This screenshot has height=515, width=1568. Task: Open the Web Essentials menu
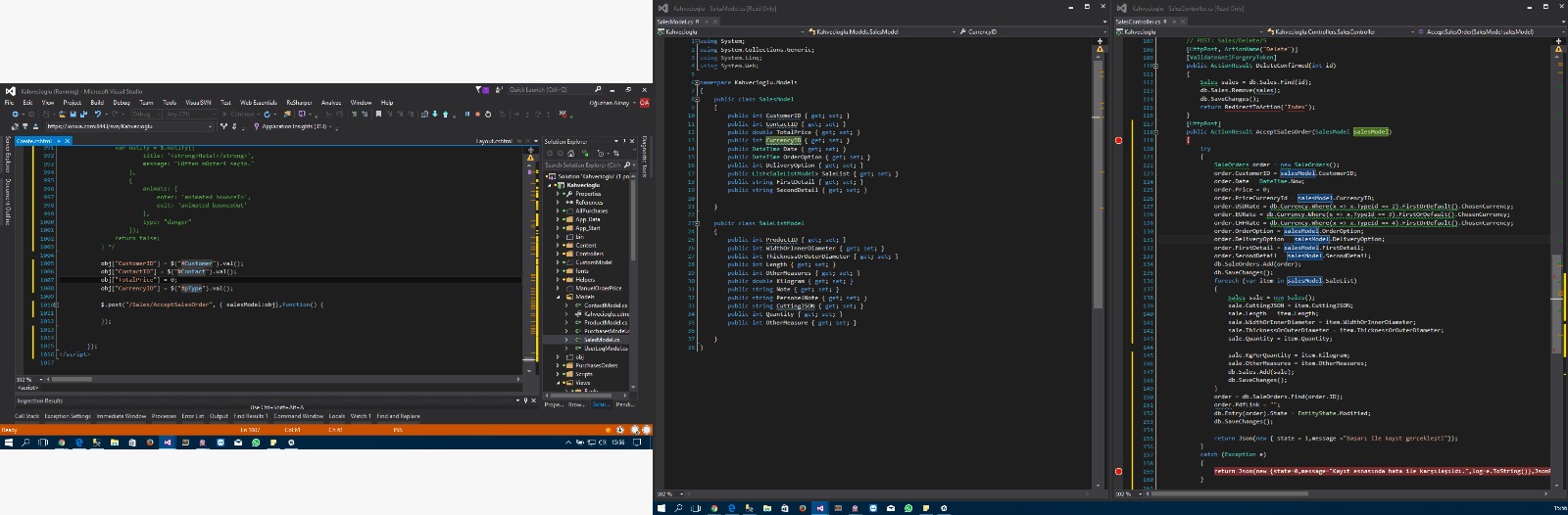click(259, 102)
